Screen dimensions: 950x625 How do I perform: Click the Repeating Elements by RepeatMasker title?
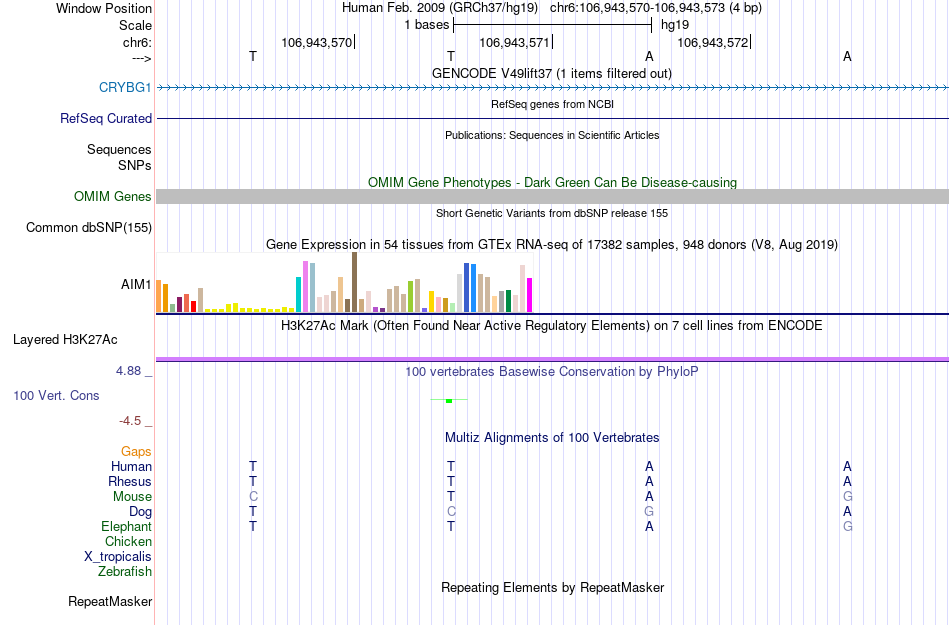(552, 587)
